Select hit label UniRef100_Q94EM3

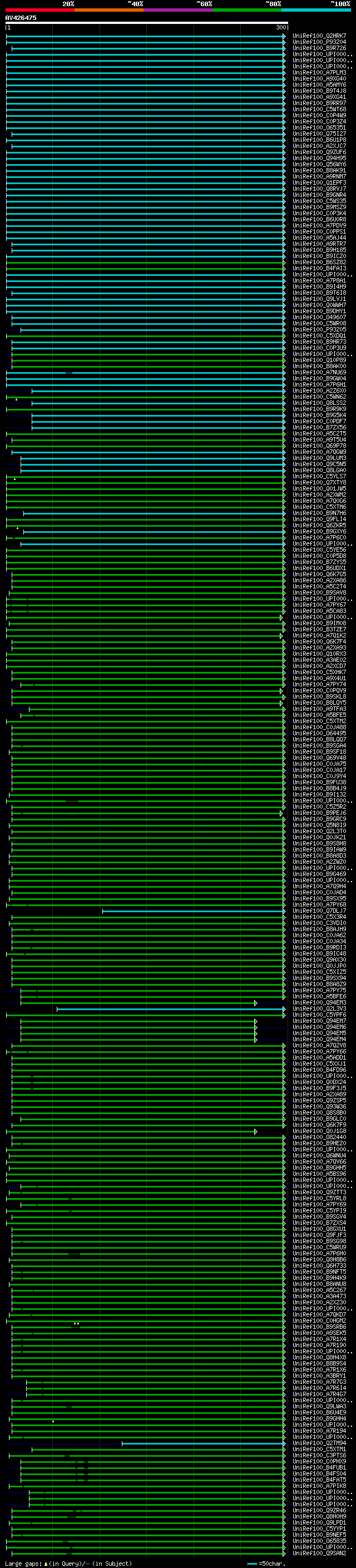[x=319, y=1002]
